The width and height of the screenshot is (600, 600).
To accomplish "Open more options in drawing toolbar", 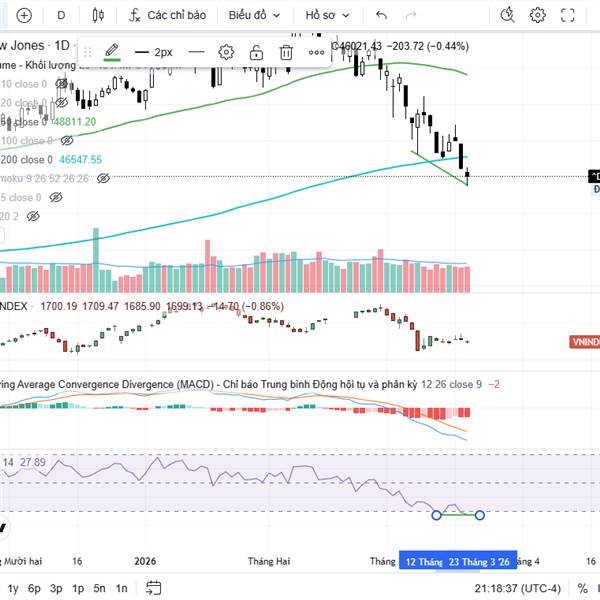I will (316, 52).
